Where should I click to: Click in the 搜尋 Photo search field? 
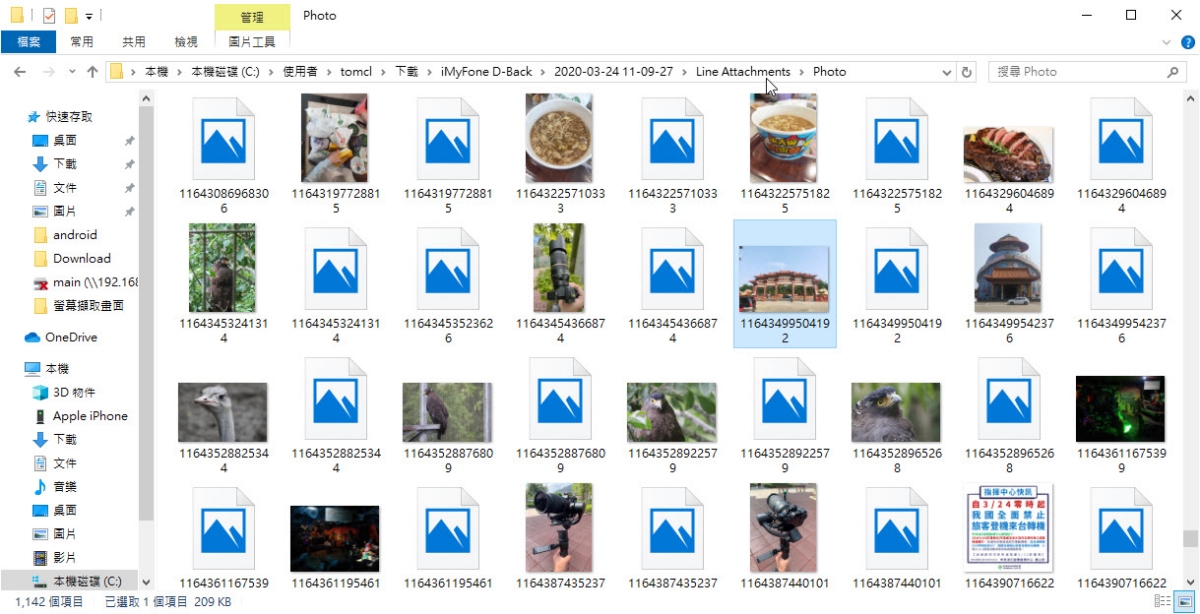pos(1075,72)
